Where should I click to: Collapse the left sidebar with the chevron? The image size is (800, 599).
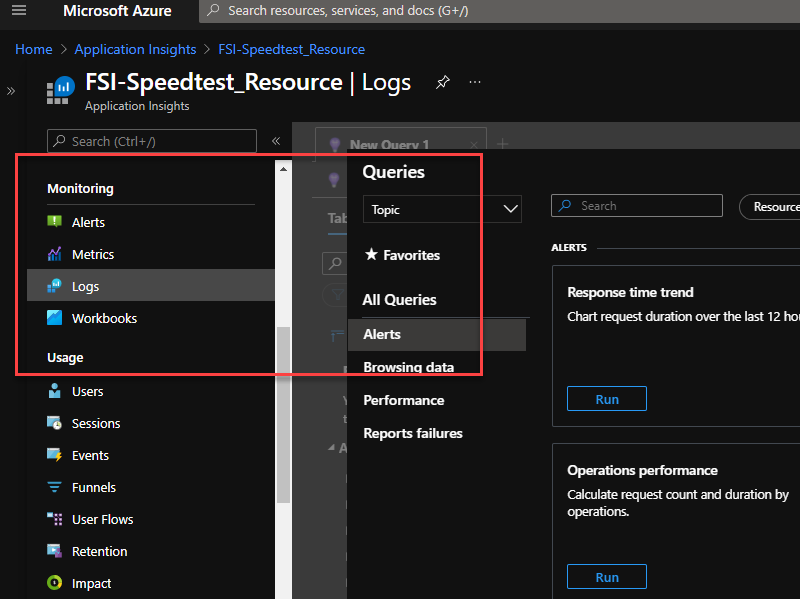click(276, 140)
